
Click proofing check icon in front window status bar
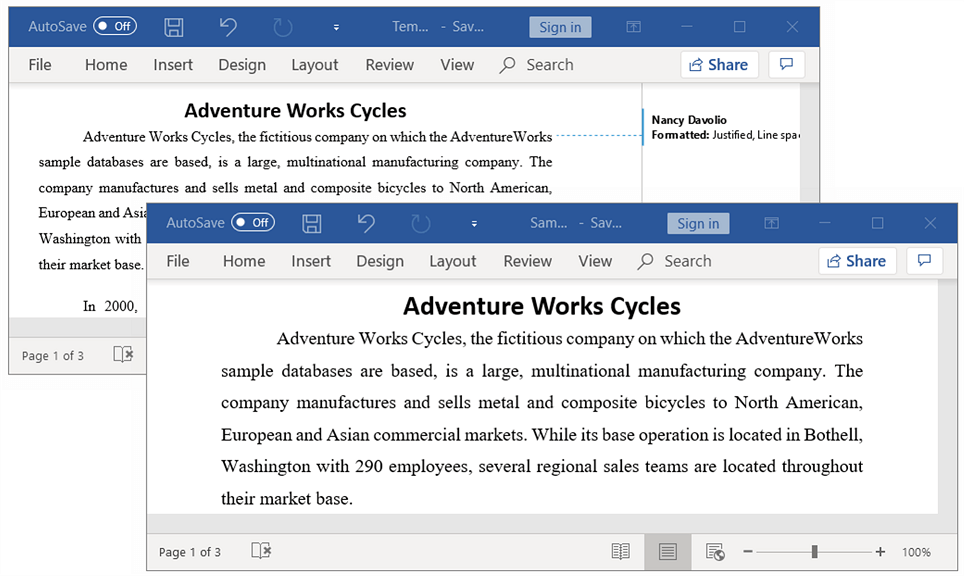261,551
